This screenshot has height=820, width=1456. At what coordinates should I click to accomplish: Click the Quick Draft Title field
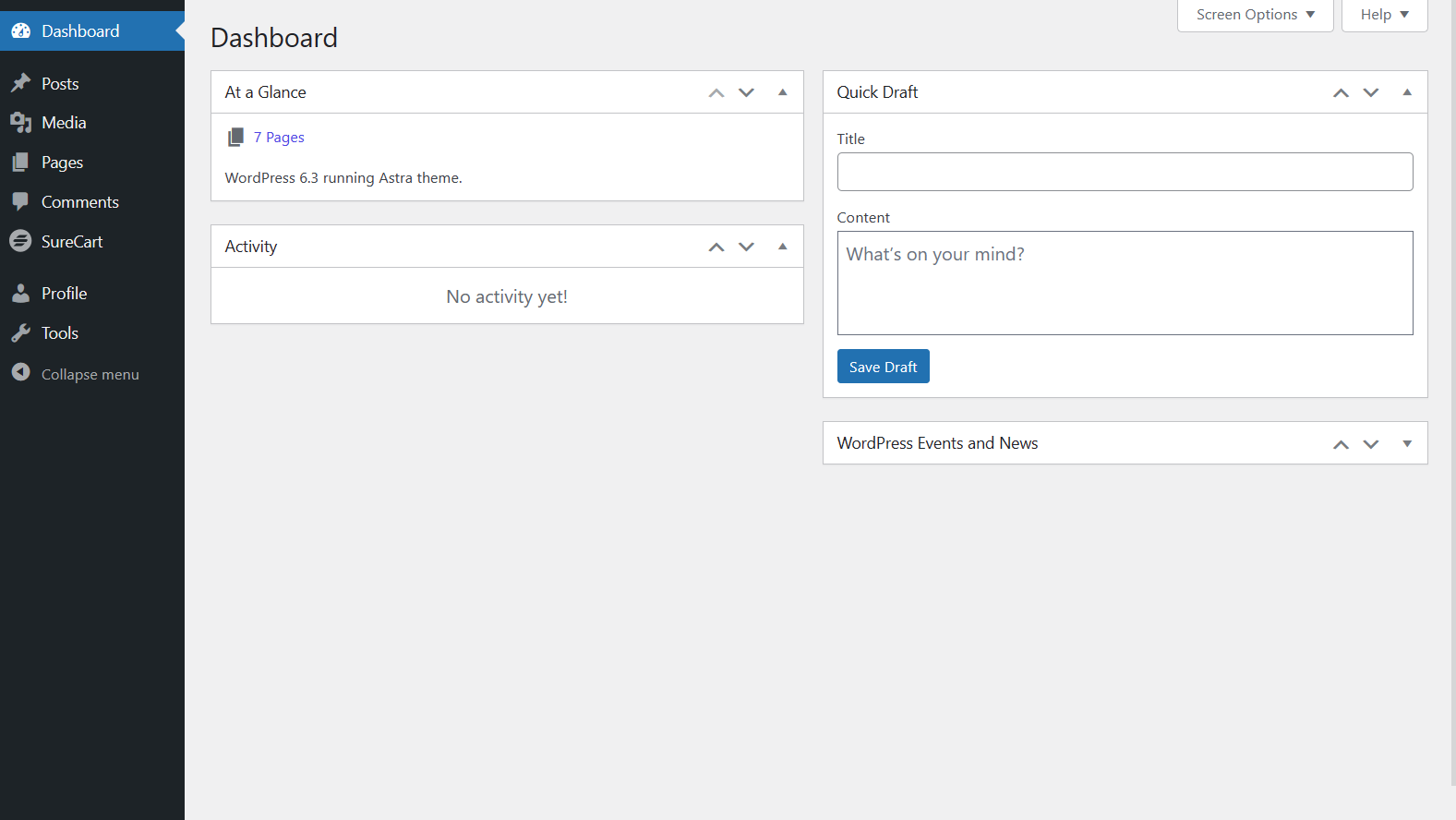click(1124, 172)
